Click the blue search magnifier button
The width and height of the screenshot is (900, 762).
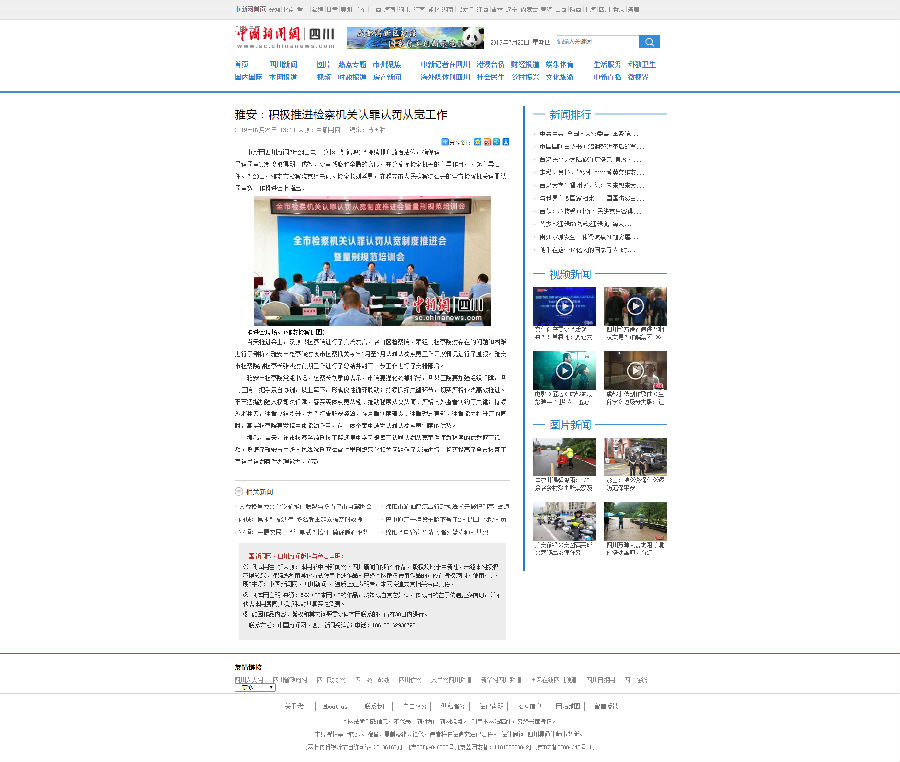(649, 42)
